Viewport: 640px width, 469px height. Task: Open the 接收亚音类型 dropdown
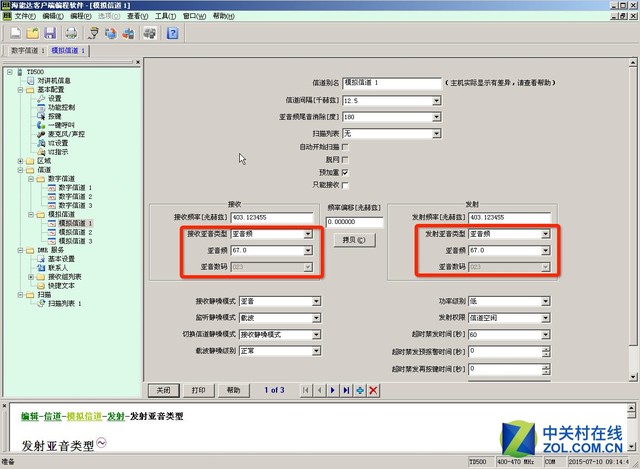(x=308, y=234)
